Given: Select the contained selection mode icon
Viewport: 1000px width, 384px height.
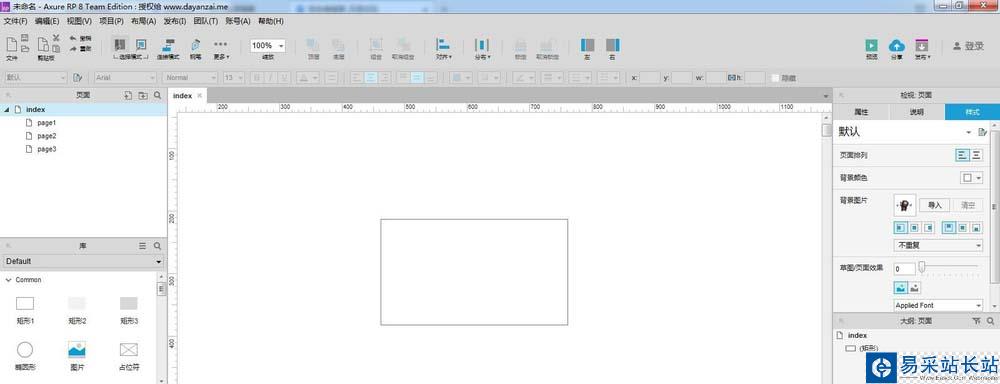Looking at the screenshot, I should pos(141,44).
